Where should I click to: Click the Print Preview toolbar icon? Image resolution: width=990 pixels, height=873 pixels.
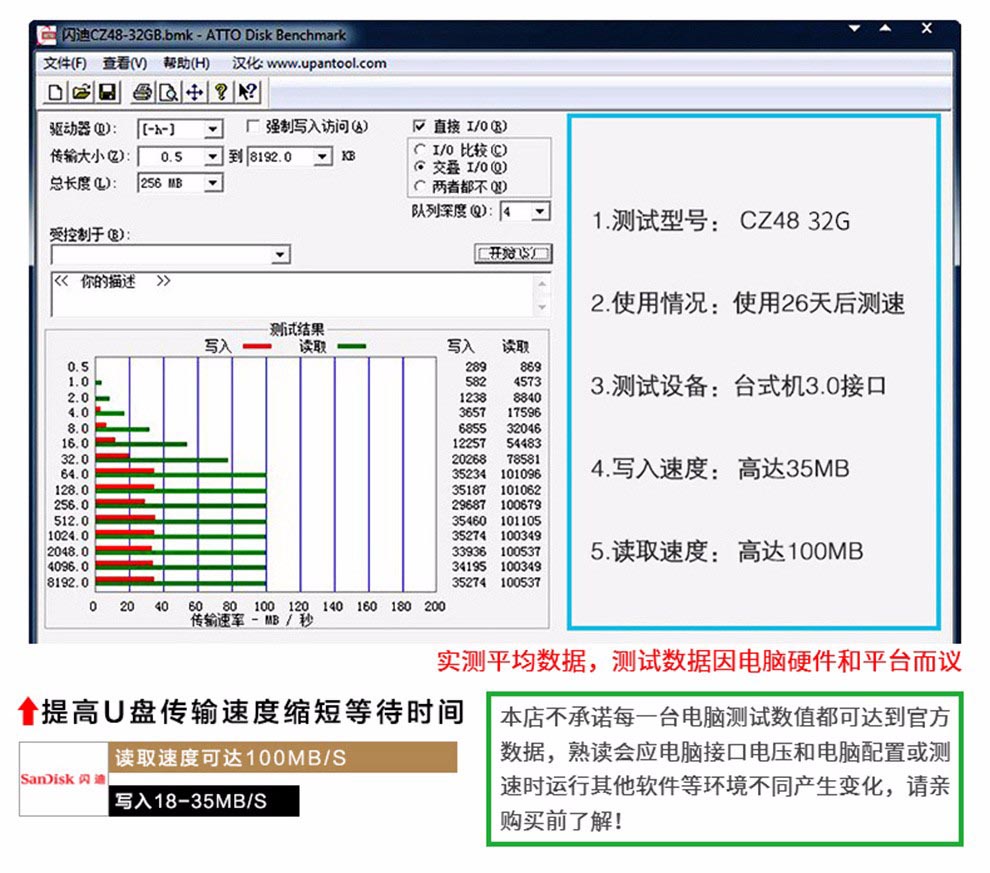pos(168,92)
